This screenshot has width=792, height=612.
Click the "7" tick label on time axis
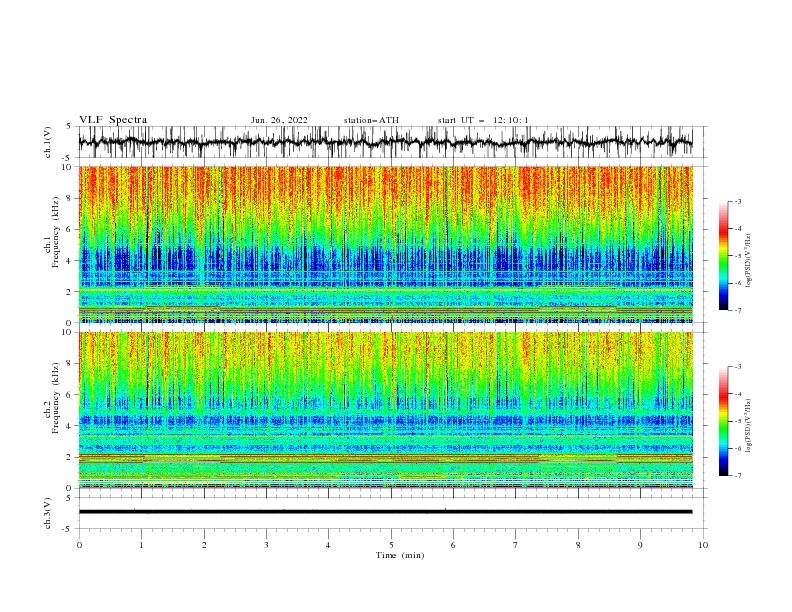click(516, 545)
